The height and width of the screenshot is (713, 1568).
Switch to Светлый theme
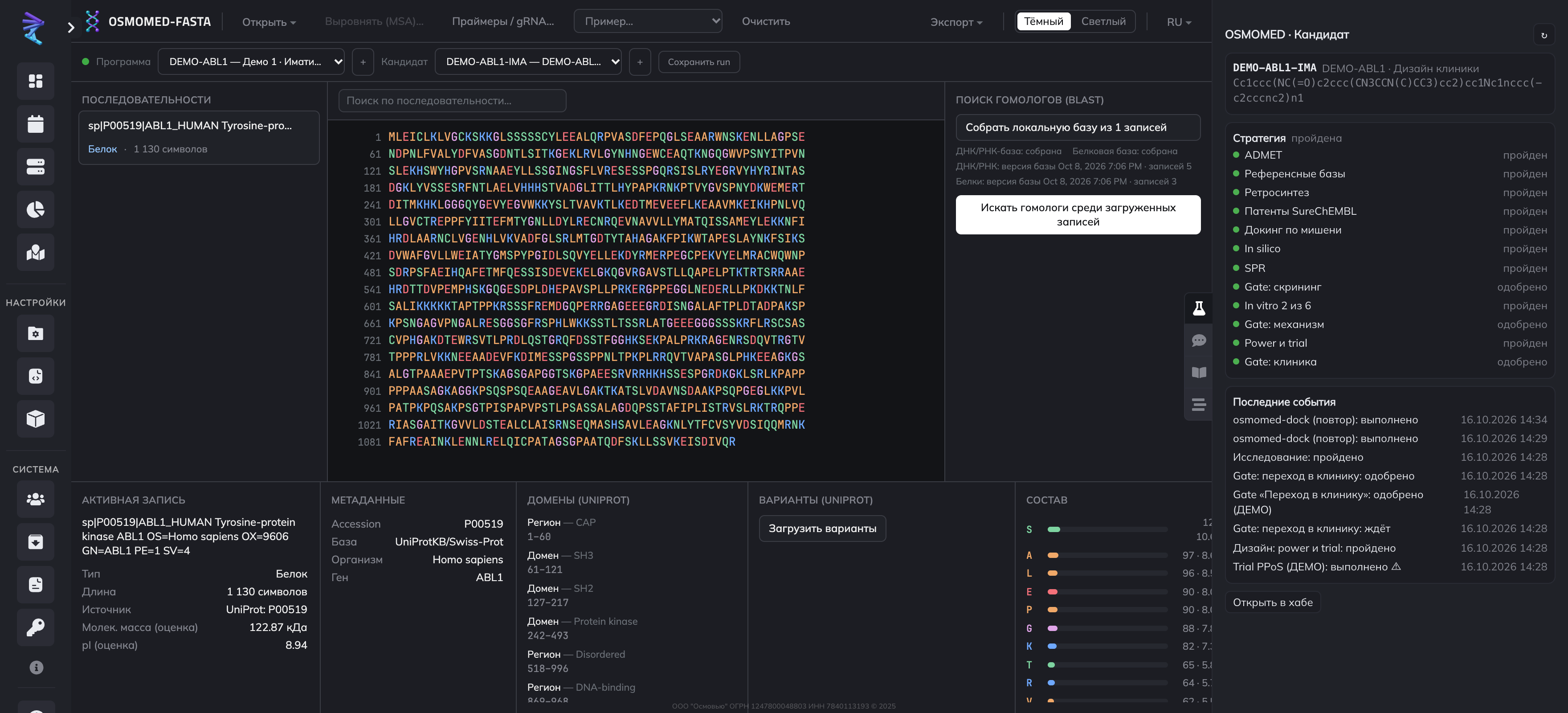point(1103,21)
